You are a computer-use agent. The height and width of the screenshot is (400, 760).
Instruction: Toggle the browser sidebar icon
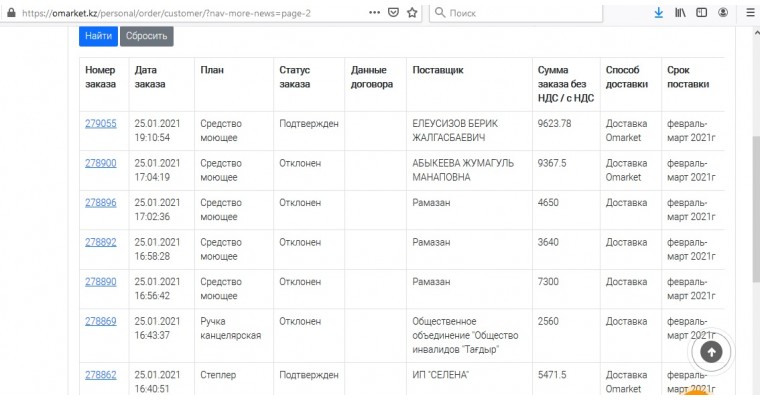pos(702,13)
